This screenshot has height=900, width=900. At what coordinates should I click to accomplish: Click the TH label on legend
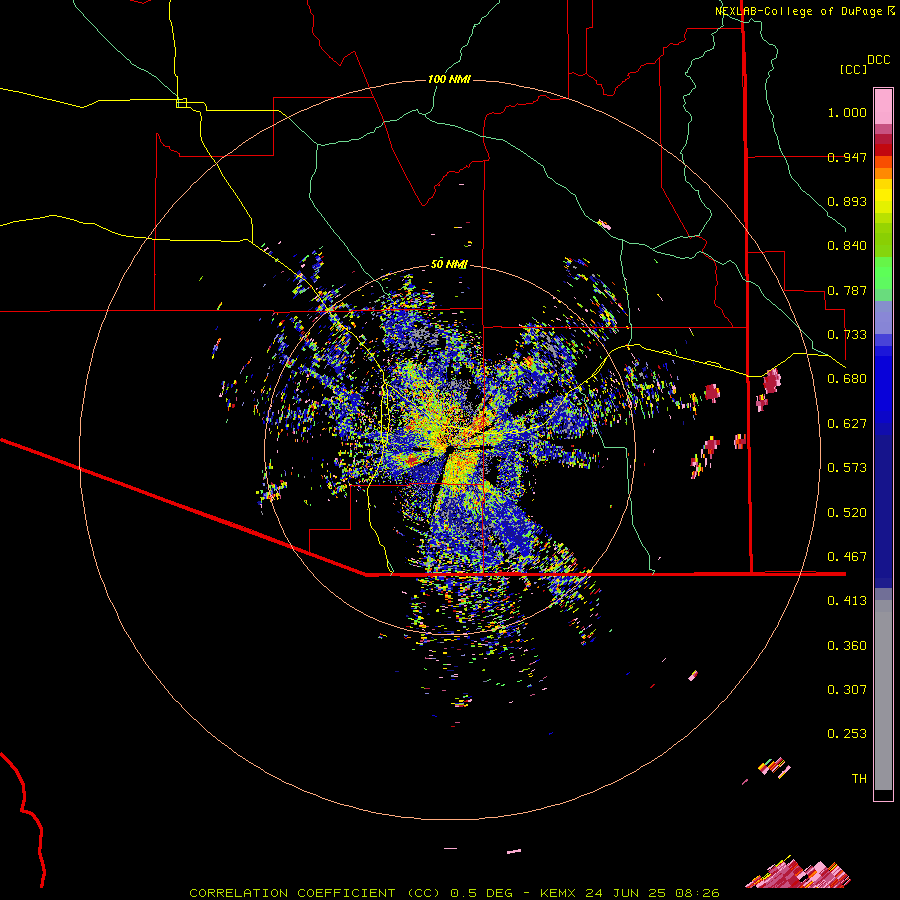(x=859, y=779)
